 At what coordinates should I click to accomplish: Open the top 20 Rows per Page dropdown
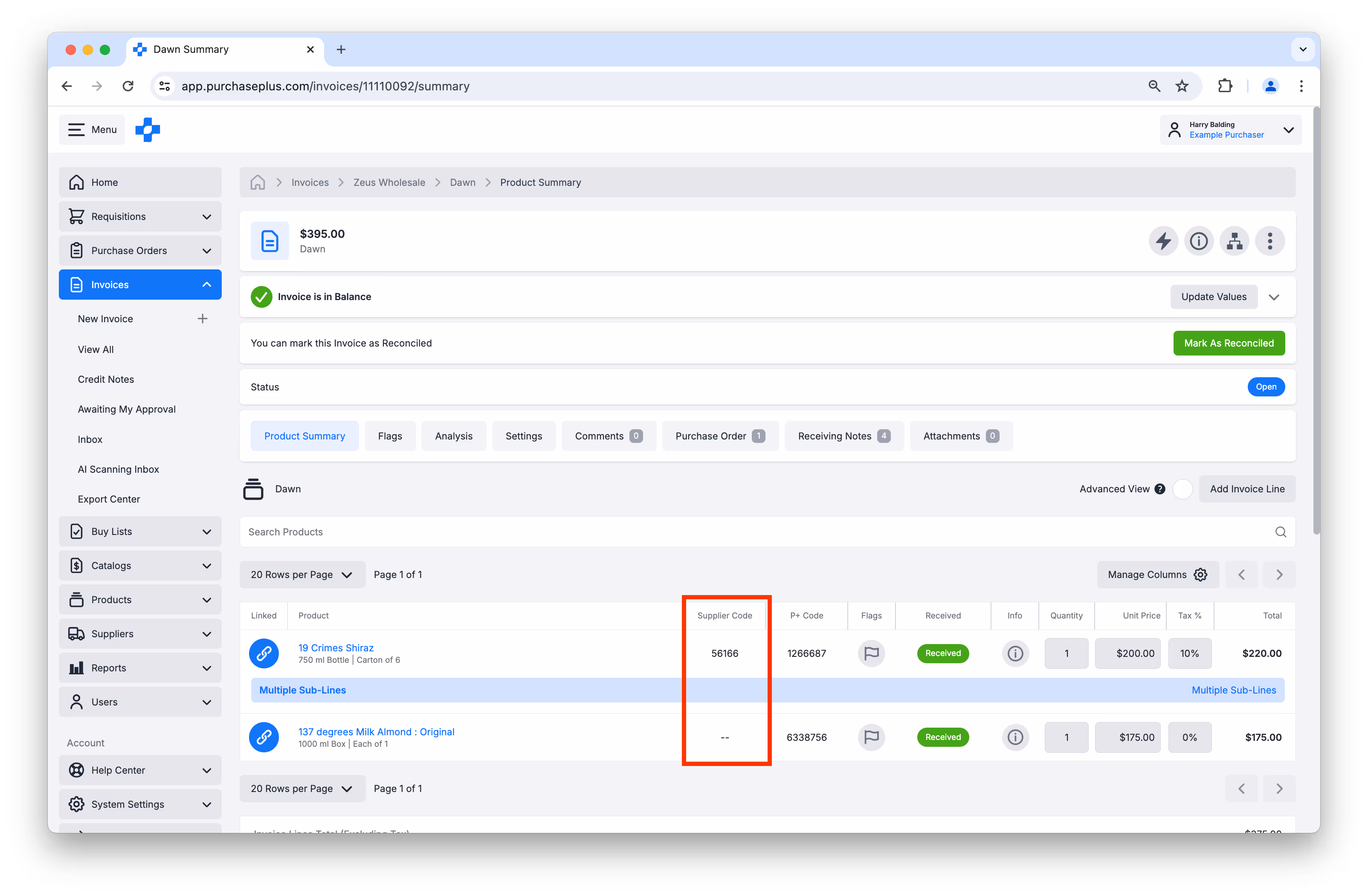[302, 575]
